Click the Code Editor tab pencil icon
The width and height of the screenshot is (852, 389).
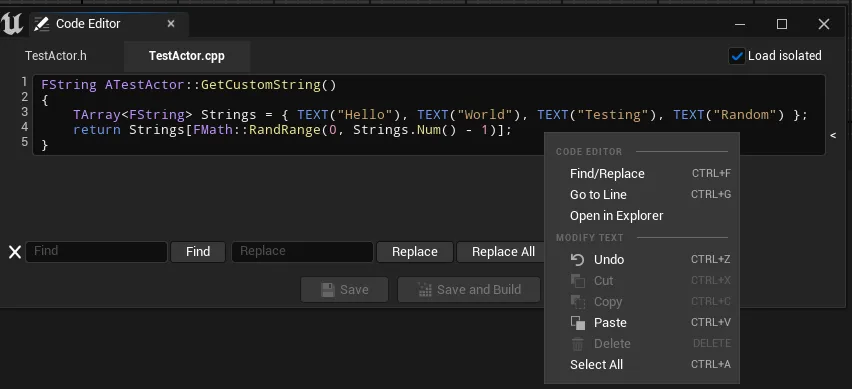point(41,24)
